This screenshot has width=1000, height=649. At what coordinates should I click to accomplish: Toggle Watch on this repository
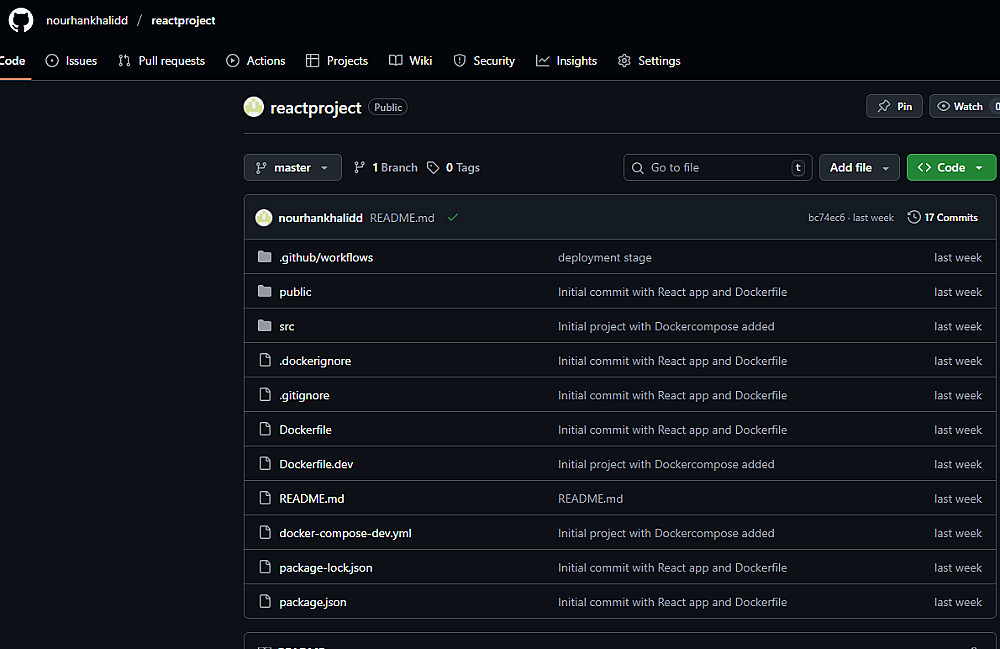[x=961, y=106]
